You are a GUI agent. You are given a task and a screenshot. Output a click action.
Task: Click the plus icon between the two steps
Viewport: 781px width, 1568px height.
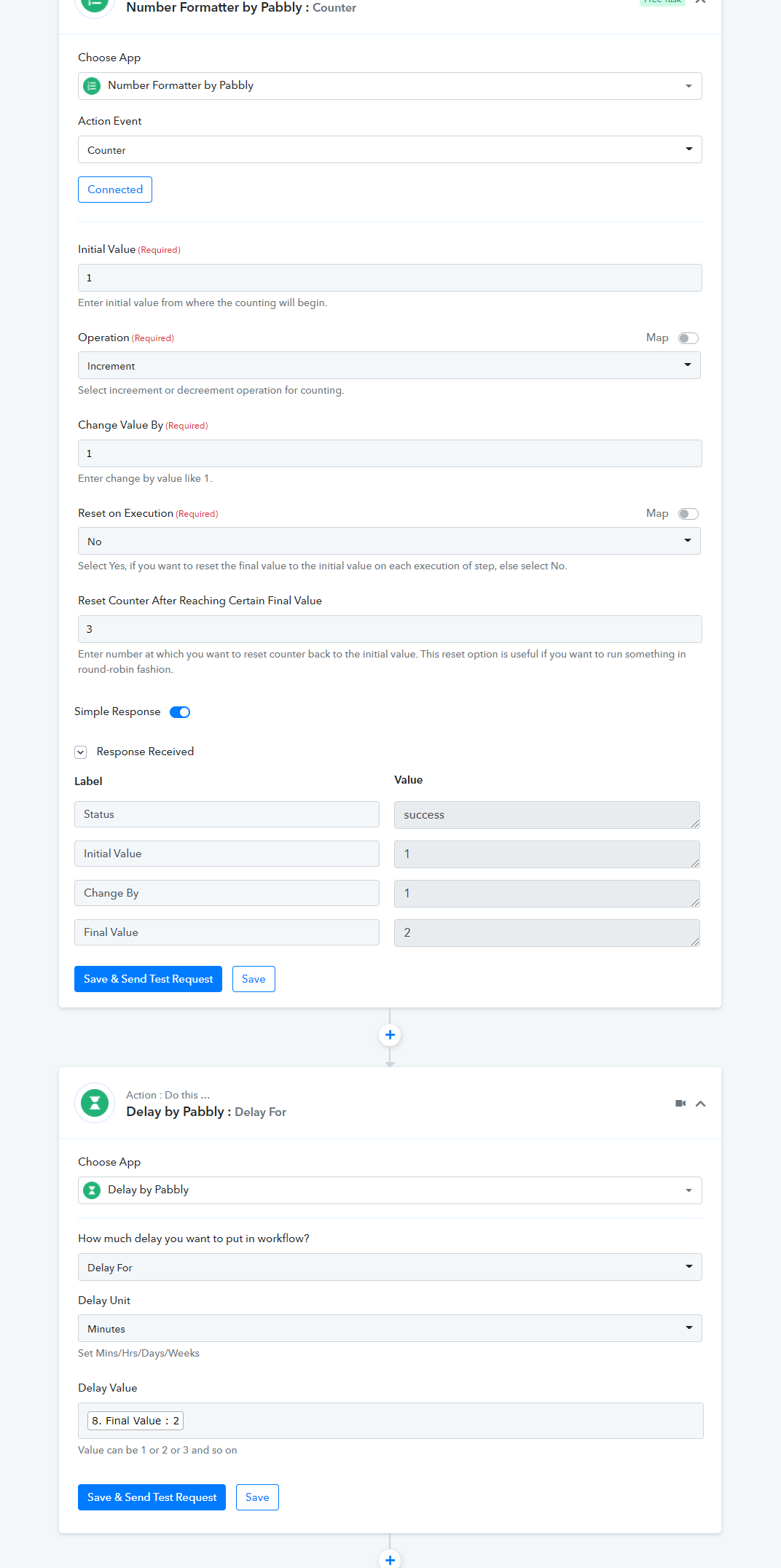390,1034
